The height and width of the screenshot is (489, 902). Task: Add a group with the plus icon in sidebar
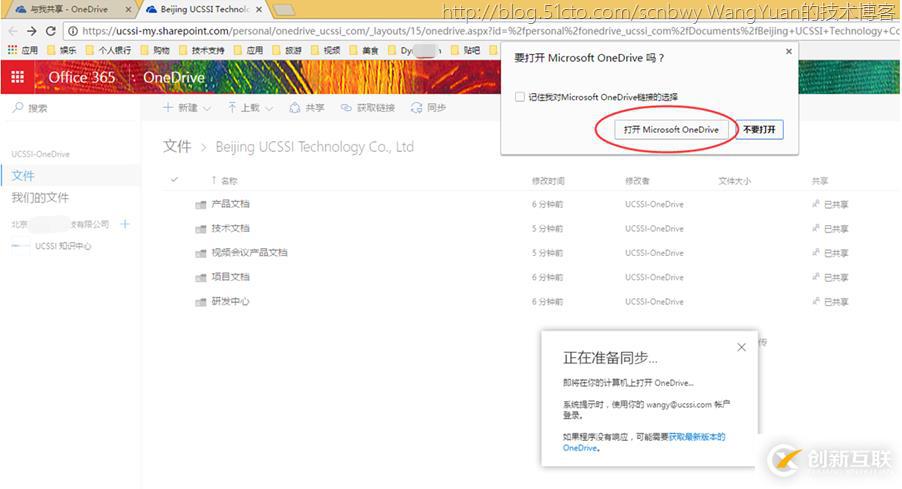pyautogui.click(x=125, y=224)
